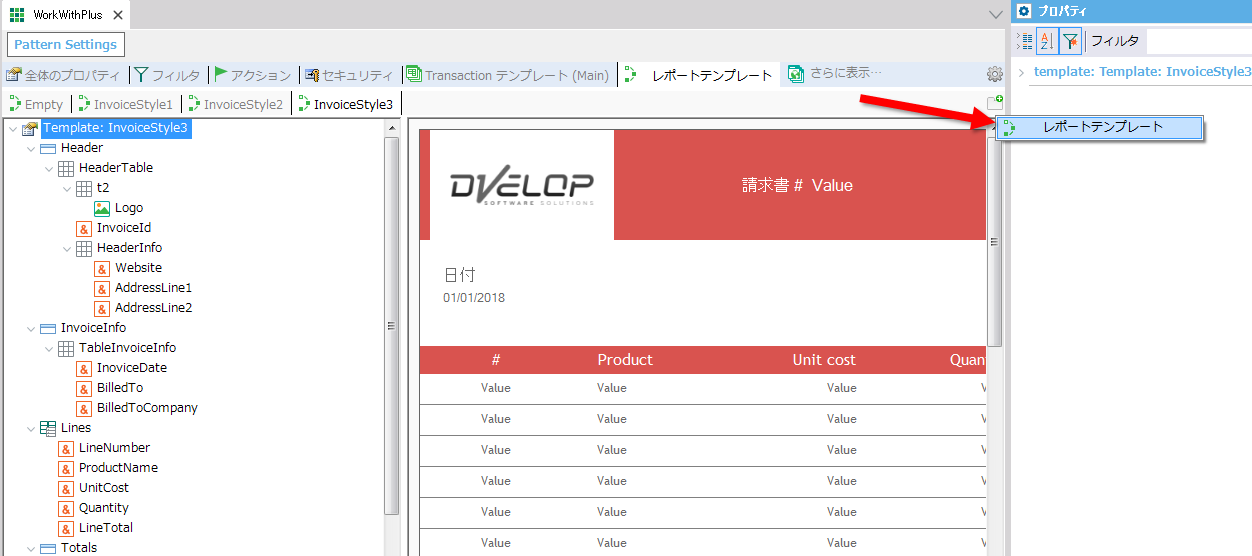Image resolution: width=1252 pixels, height=556 pixels.
Task: Select レポートテンプレート in the popup menu
Action: 1102,127
